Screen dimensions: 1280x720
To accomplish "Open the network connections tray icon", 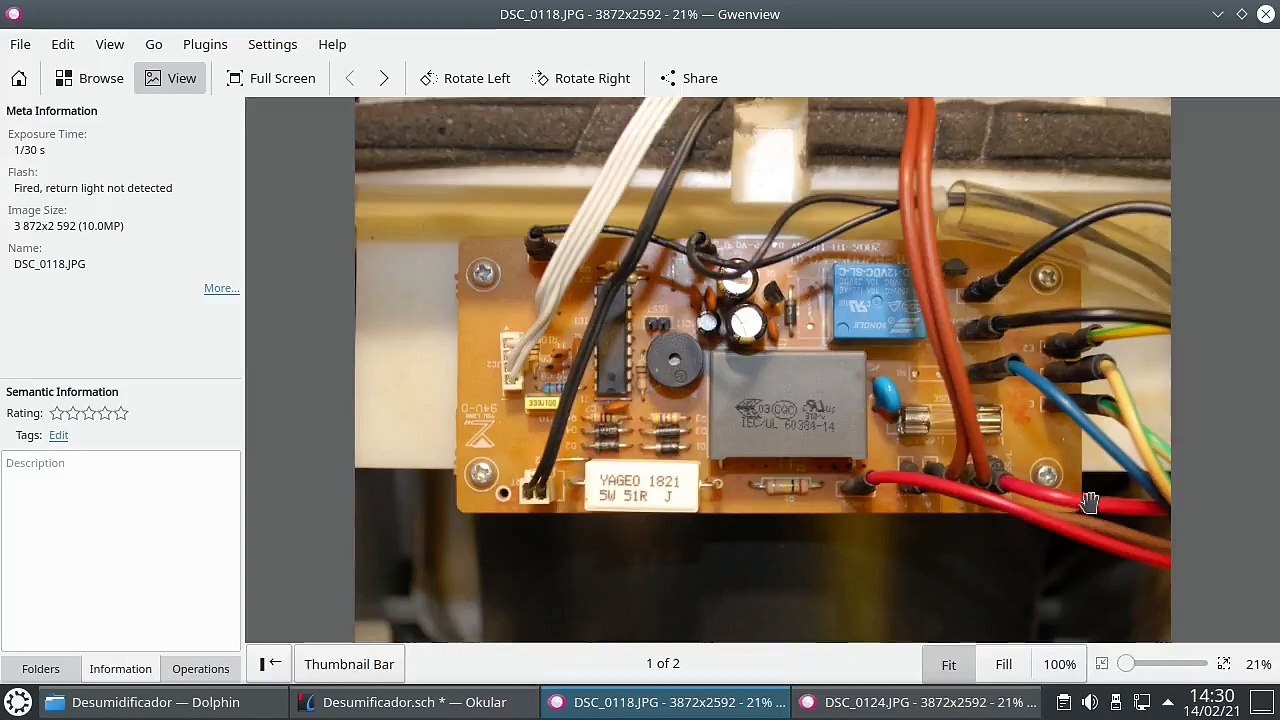I will [x=1142, y=702].
